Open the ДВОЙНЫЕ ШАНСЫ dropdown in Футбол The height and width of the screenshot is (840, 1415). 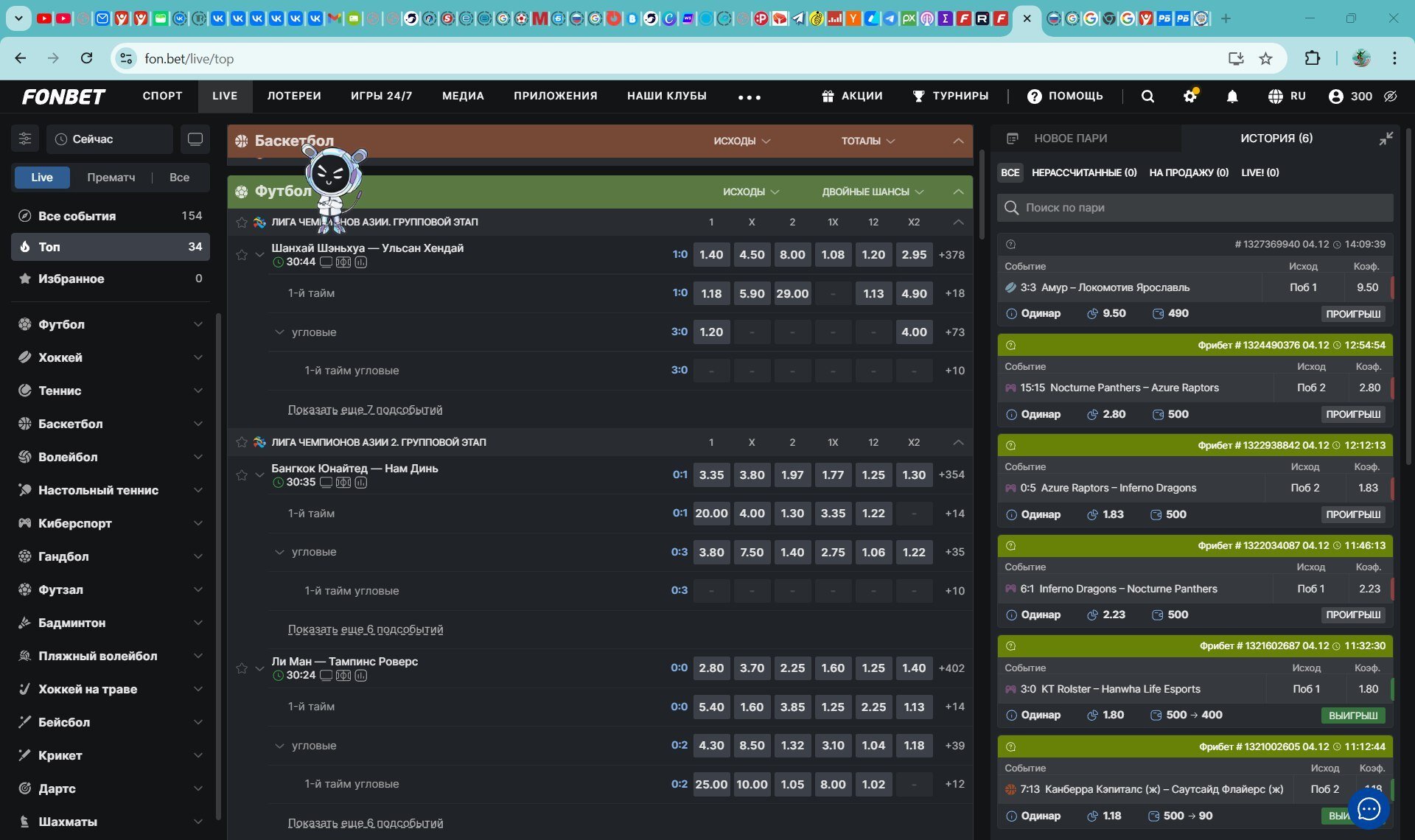click(873, 192)
